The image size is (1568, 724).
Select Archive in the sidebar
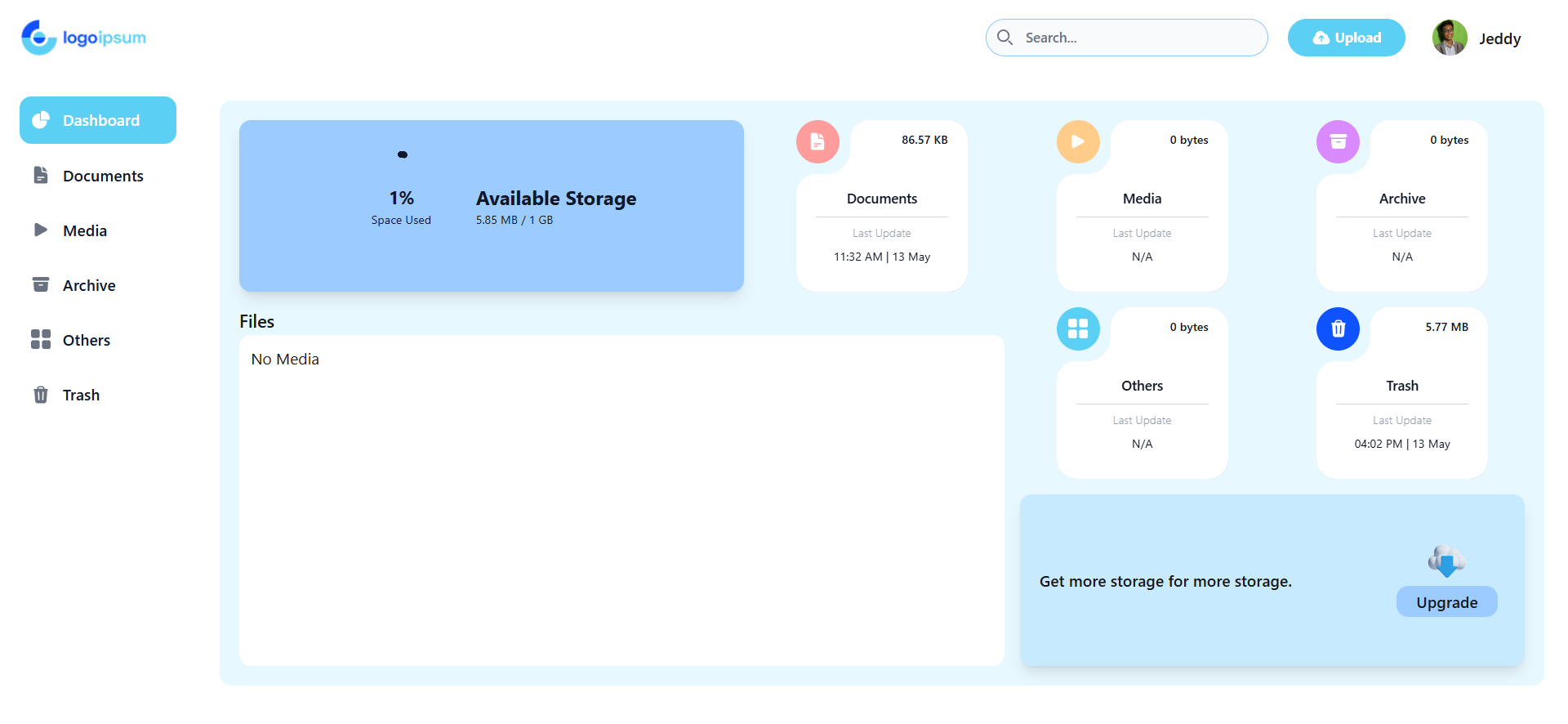[98, 285]
